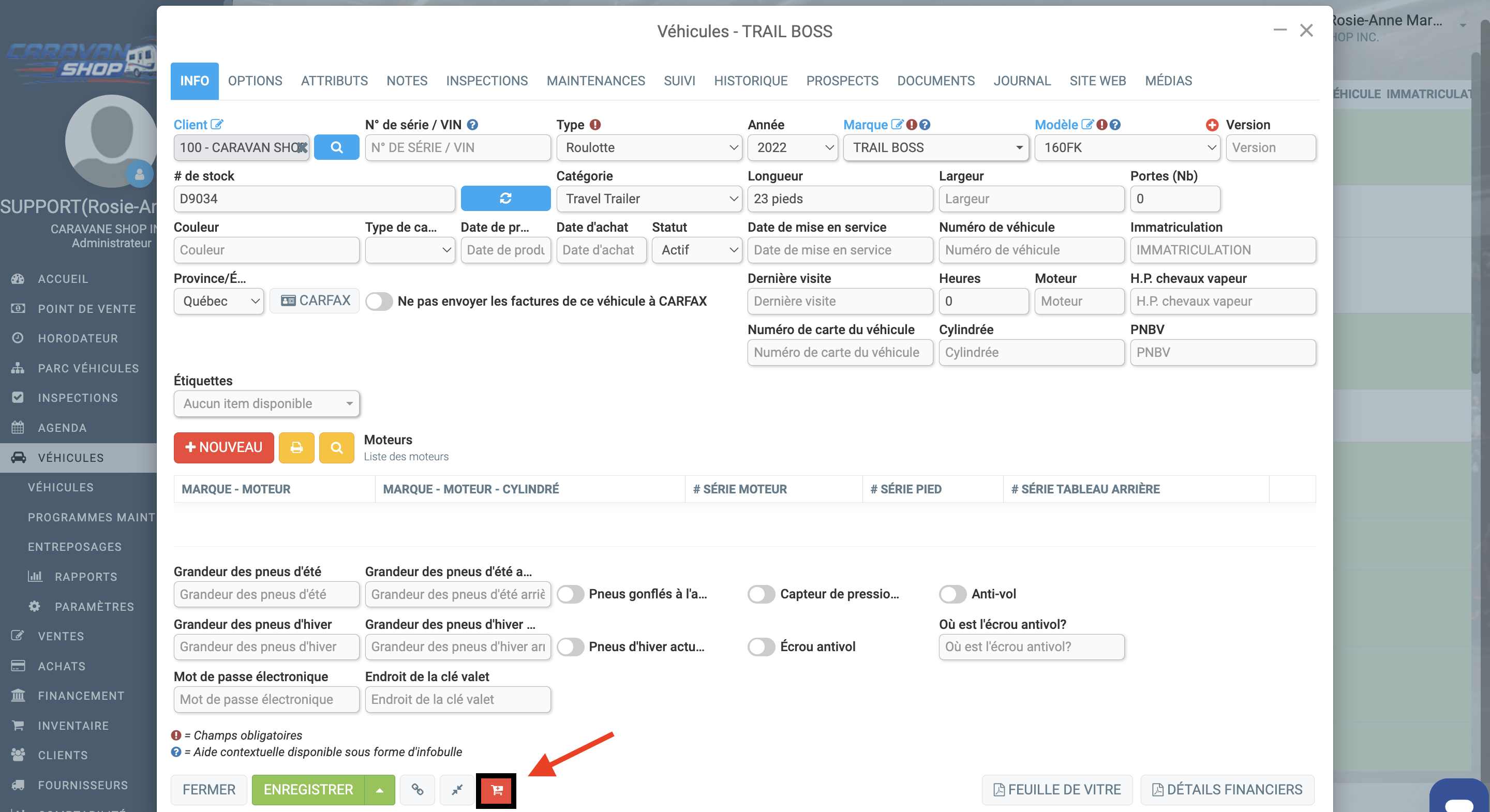Open Catégorie dropdown showing Travel Trailer
Image resolution: width=1490 pixels, height=812 pixels.
pos(649,199)
